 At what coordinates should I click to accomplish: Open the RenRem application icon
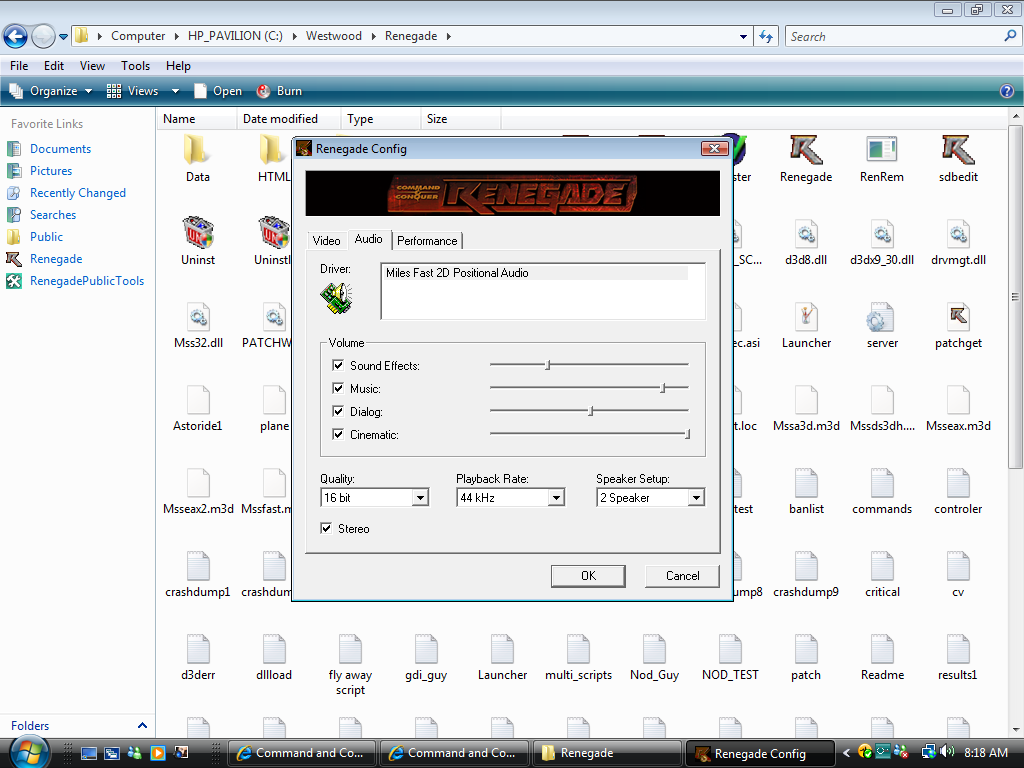pos(881,151)
